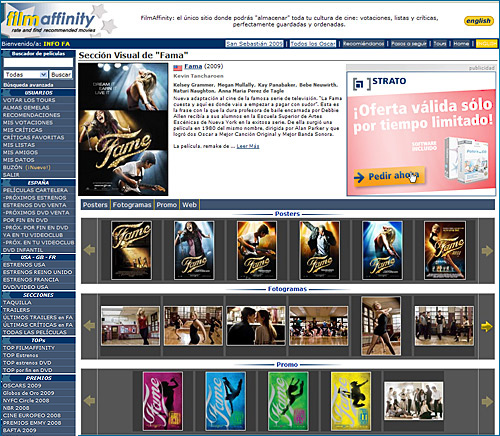Click the STRATO logo in the advertisement

(379, 82)
